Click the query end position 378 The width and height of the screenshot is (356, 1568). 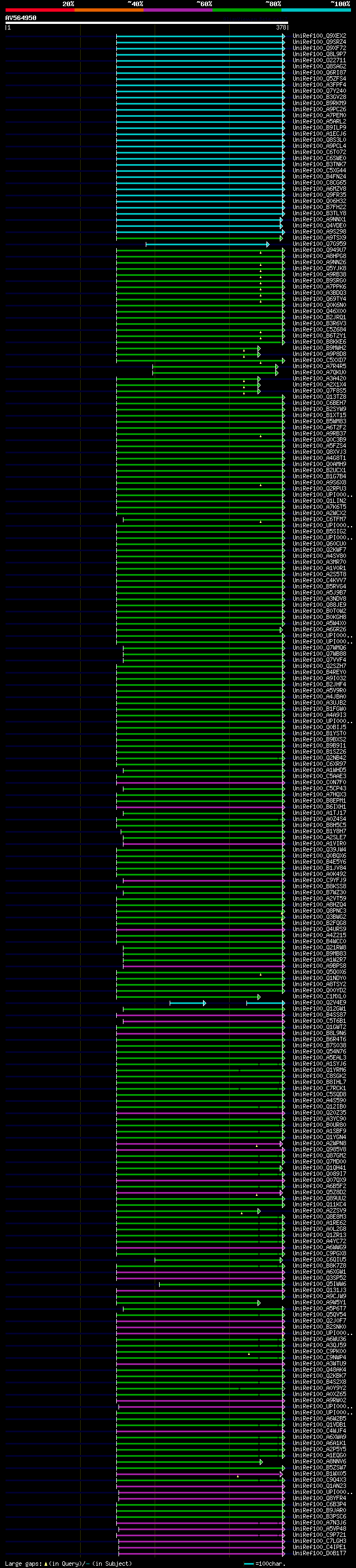(281, 27)
